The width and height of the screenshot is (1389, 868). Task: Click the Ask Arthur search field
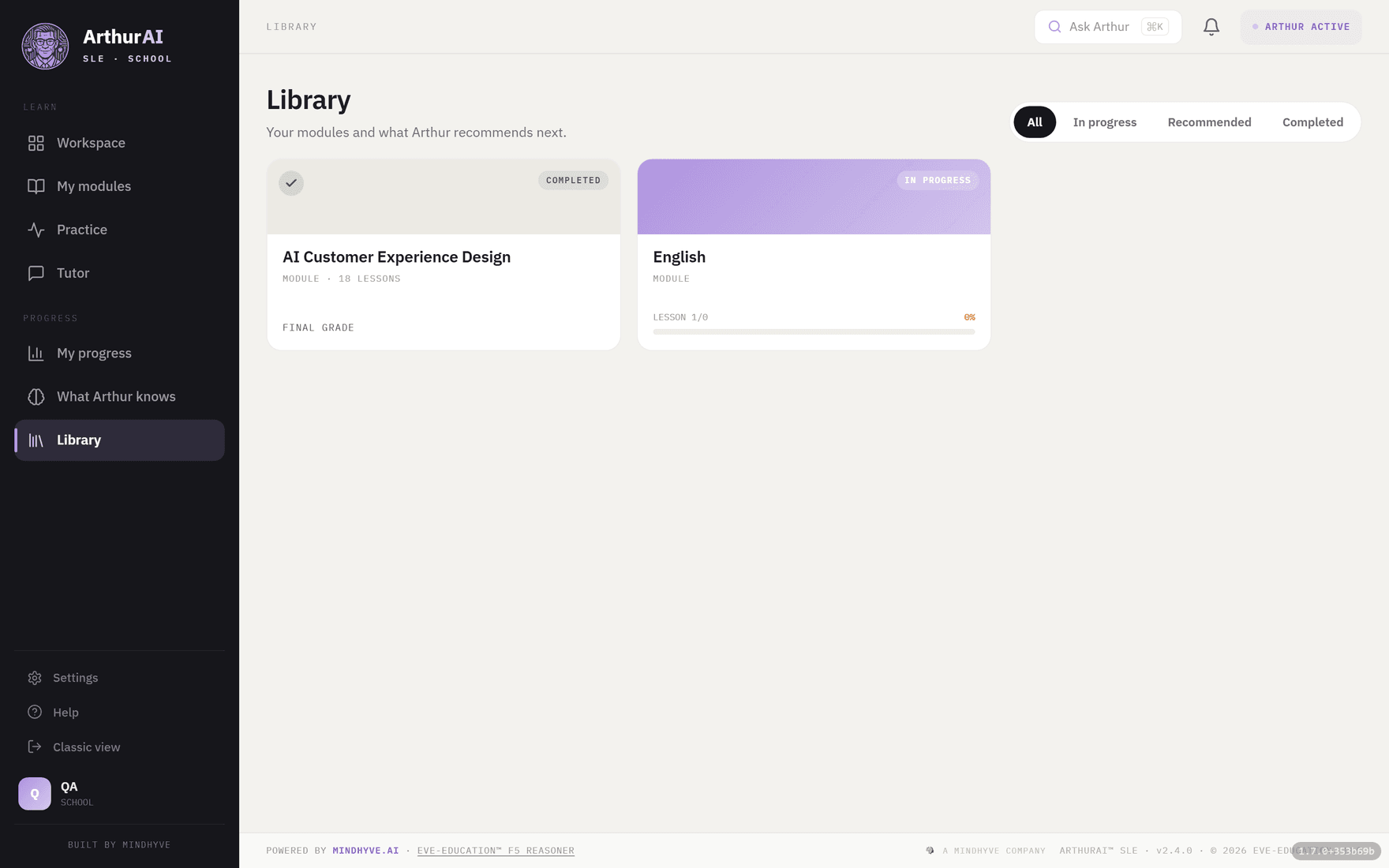click(1108, 27)
